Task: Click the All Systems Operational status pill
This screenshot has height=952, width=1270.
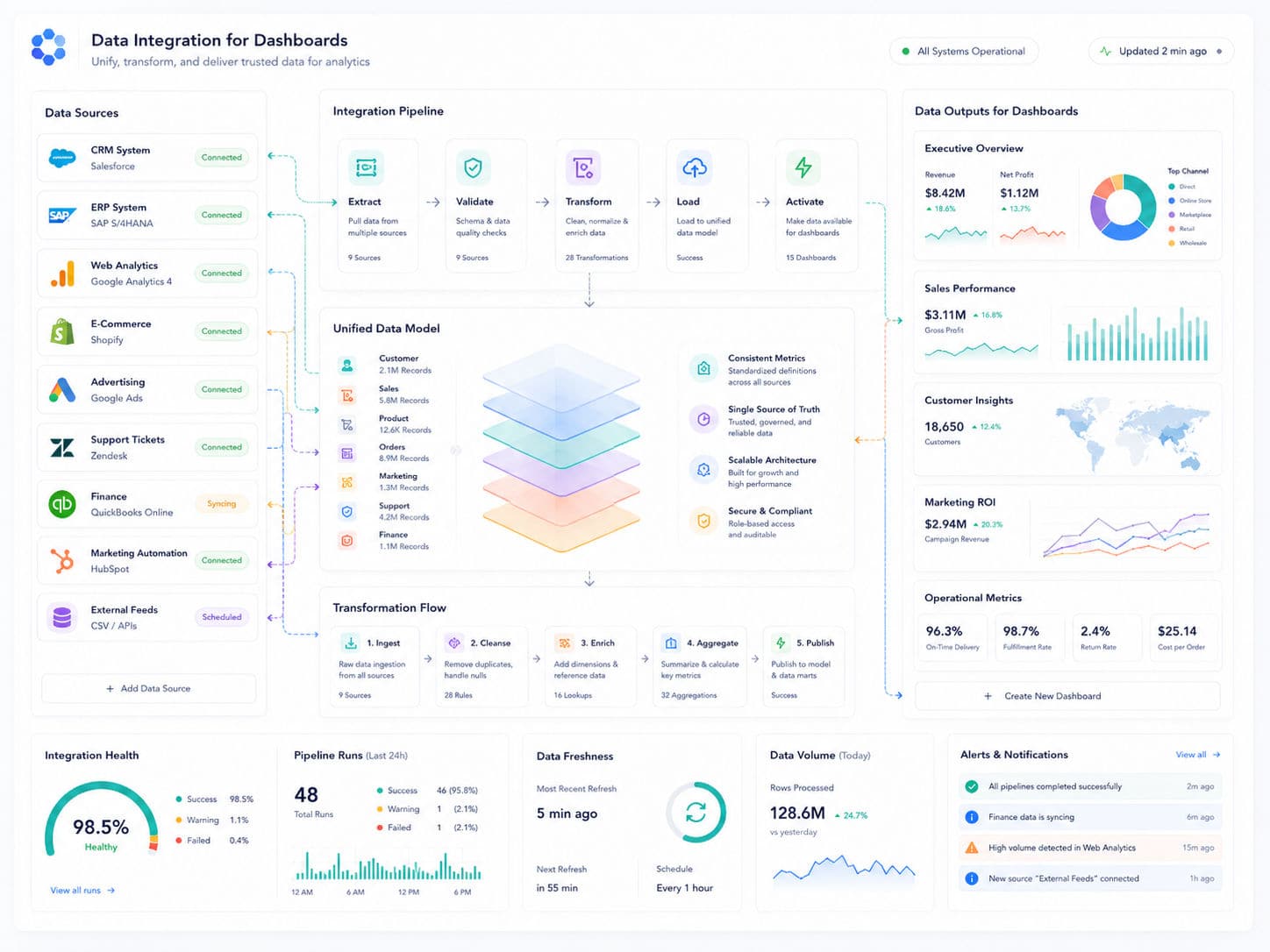Action: [x=964, y=52]
